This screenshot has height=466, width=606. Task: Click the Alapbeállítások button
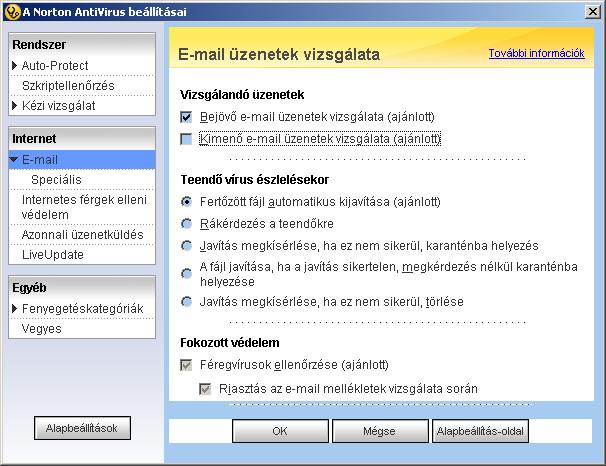tap(82, 428)
